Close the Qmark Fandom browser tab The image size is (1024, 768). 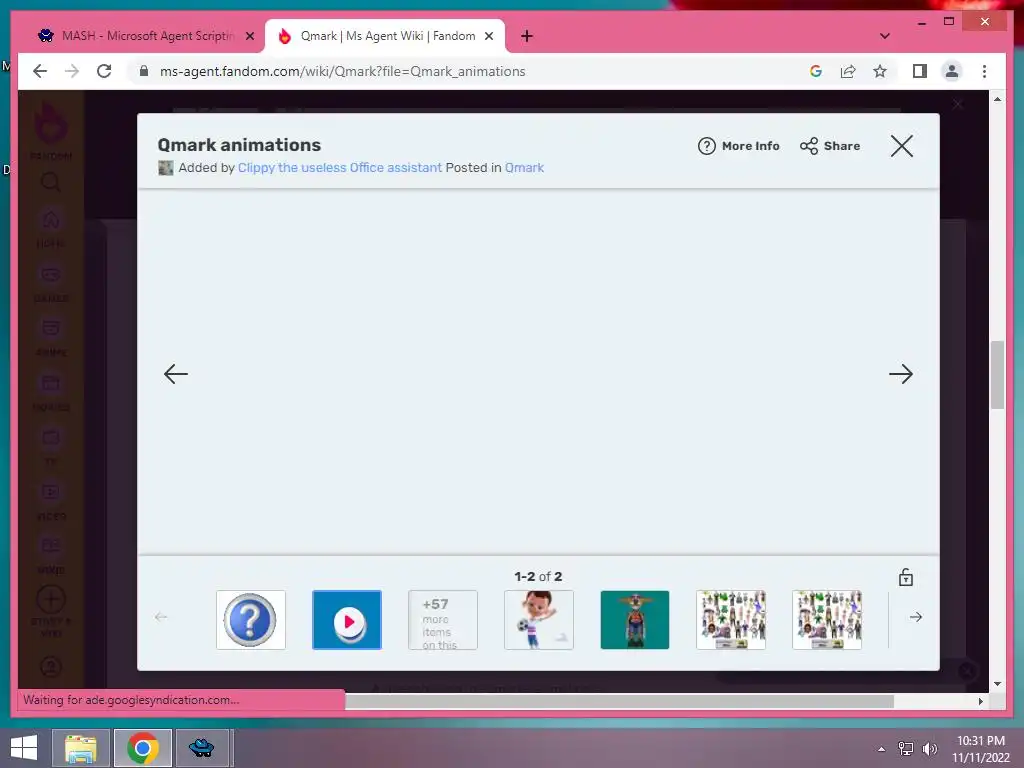[x=488, y=37]
